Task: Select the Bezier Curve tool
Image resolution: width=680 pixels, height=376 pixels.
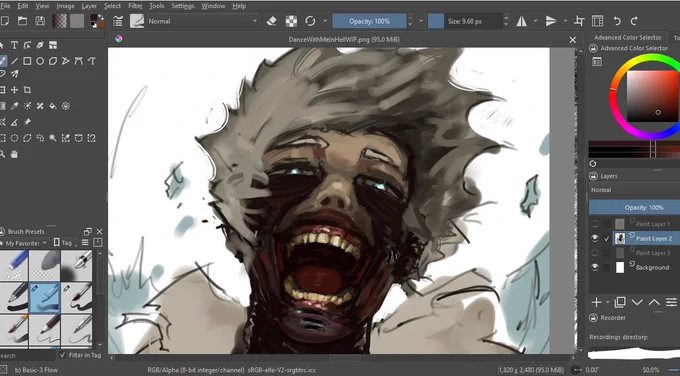Action: [x=78, y=61]
